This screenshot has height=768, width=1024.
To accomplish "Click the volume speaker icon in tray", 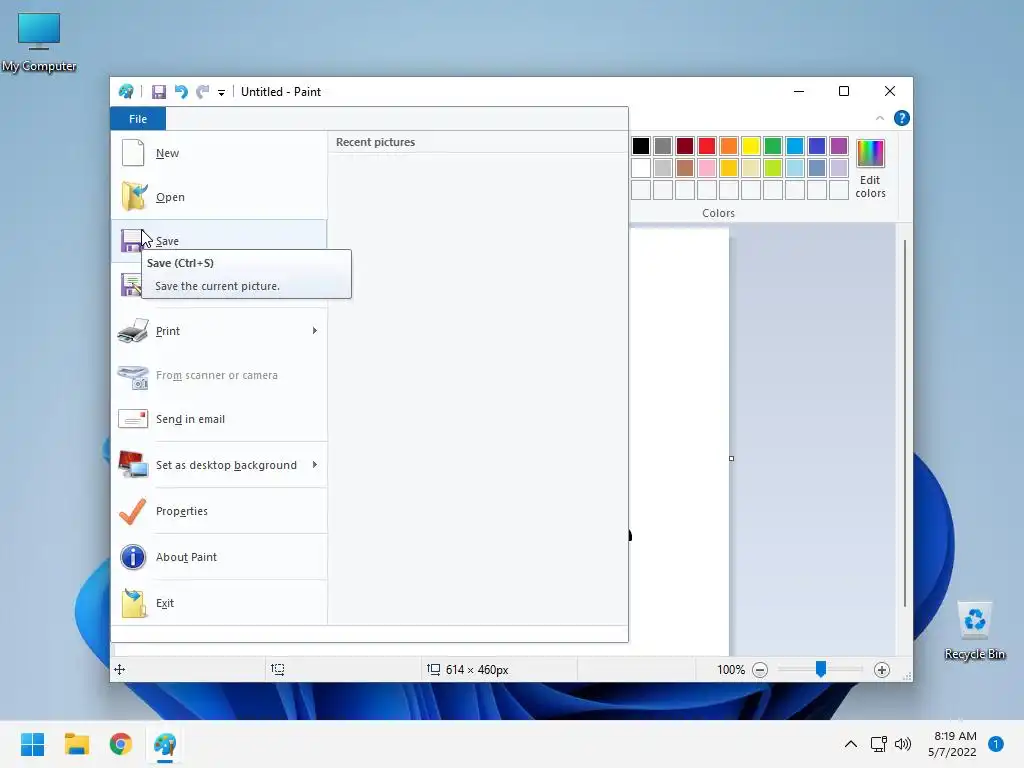I will [x=903, y=744].
